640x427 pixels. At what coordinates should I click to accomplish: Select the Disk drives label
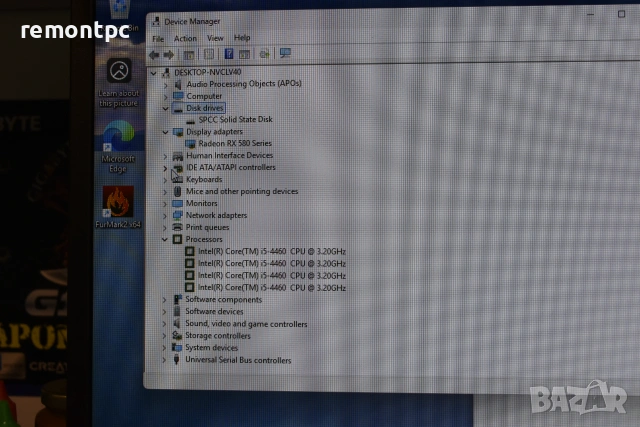point(205,108)
